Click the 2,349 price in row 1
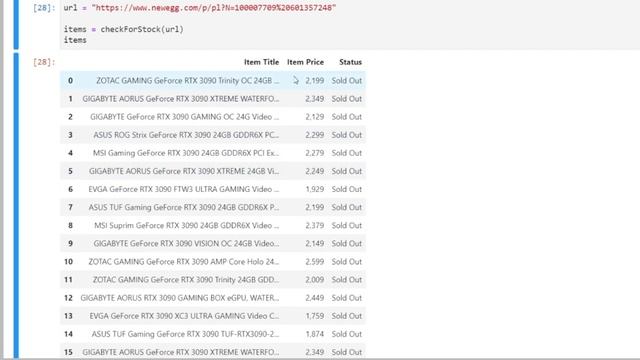Viewport: 640px width, 360px height. pyautogui.click(x=314, y=99)
